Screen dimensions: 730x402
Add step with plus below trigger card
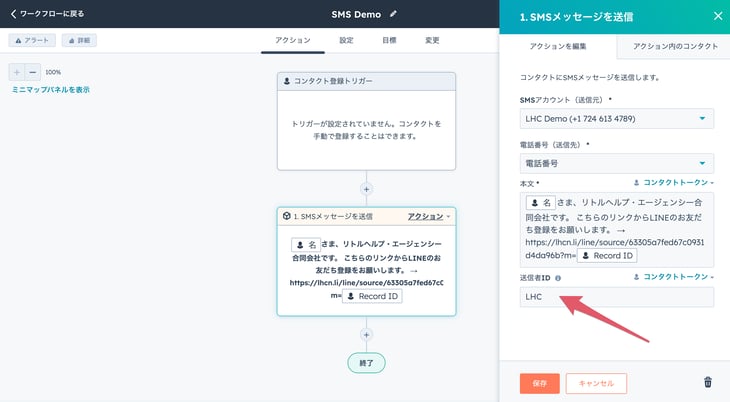point(366,189)
